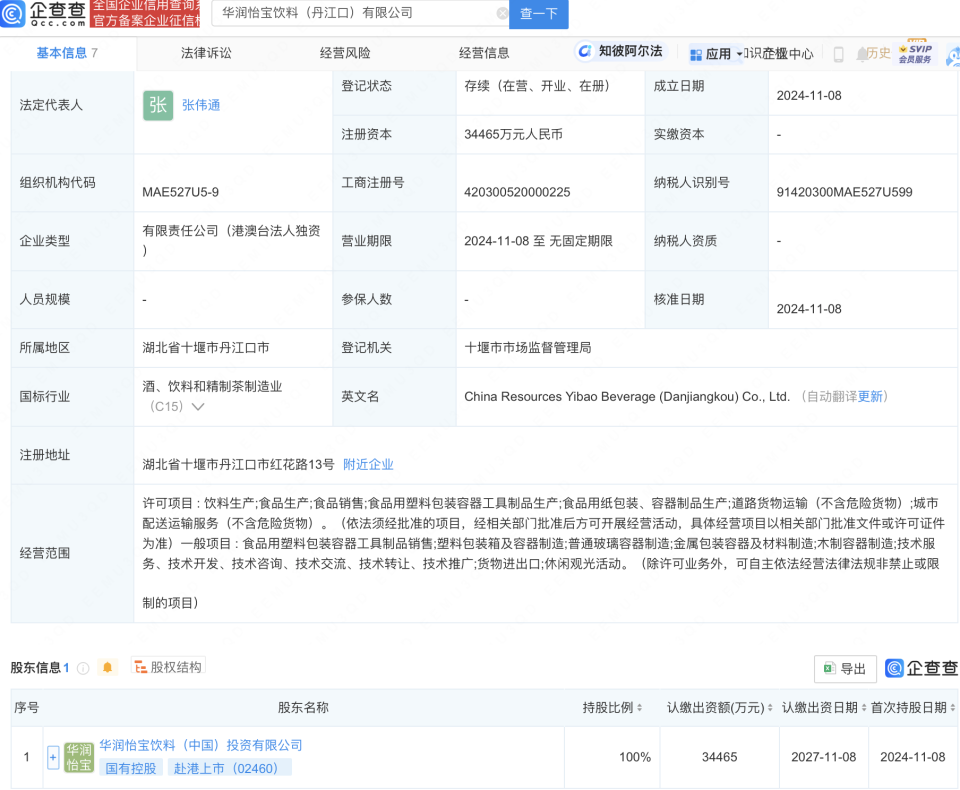
Task: Click 股东信息 section heading
Action: (36, 668)
